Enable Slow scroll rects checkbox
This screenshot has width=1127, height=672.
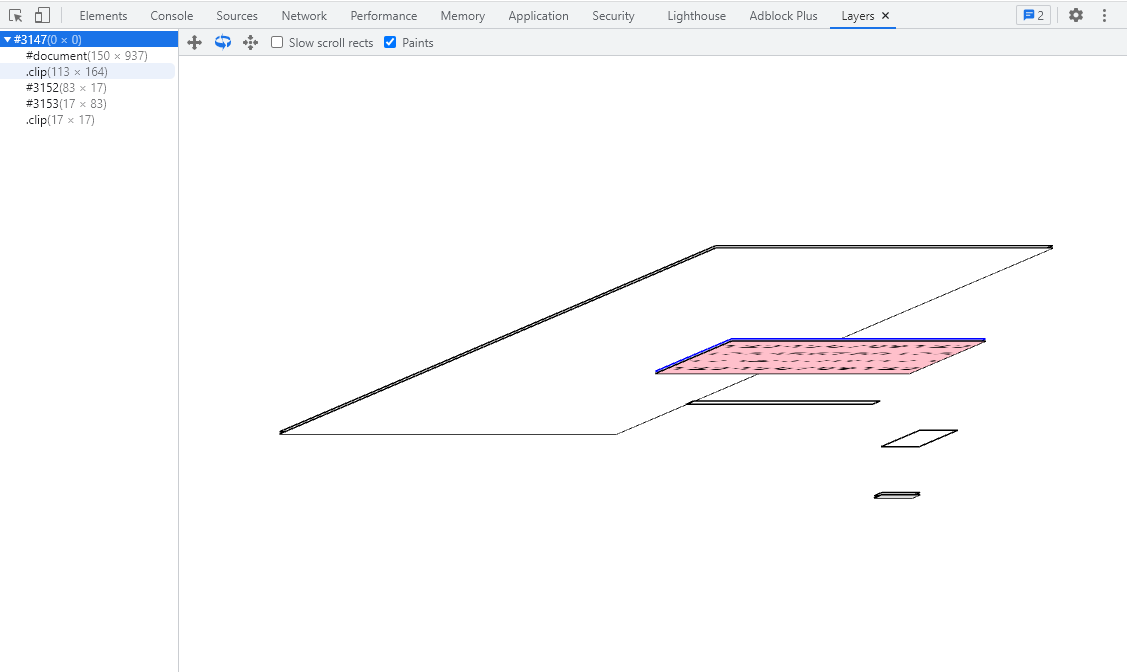tap(277, 42)
